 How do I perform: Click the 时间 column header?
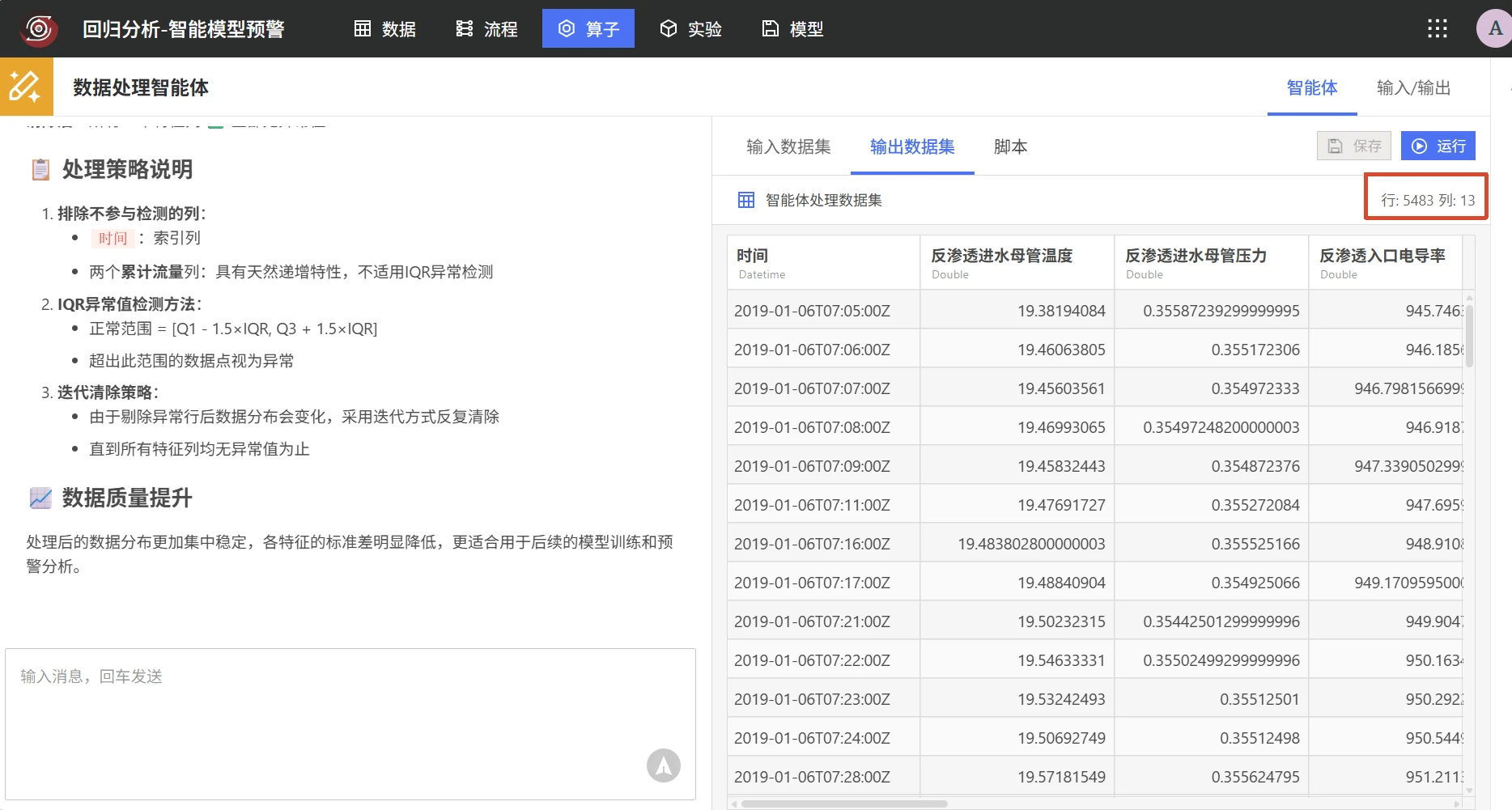[823, 263]
